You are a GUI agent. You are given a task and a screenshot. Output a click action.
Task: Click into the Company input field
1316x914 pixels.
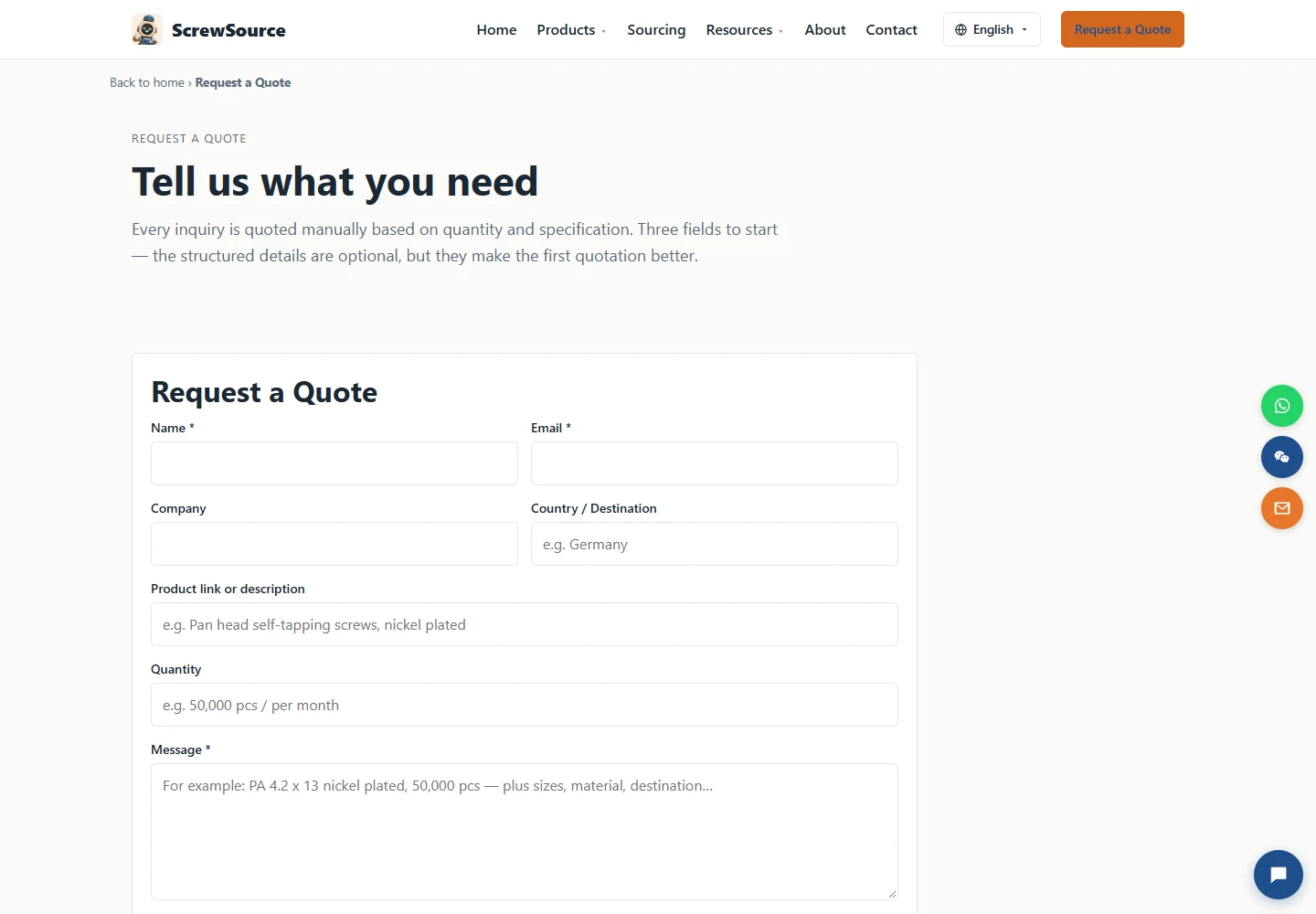coord(334,544)
